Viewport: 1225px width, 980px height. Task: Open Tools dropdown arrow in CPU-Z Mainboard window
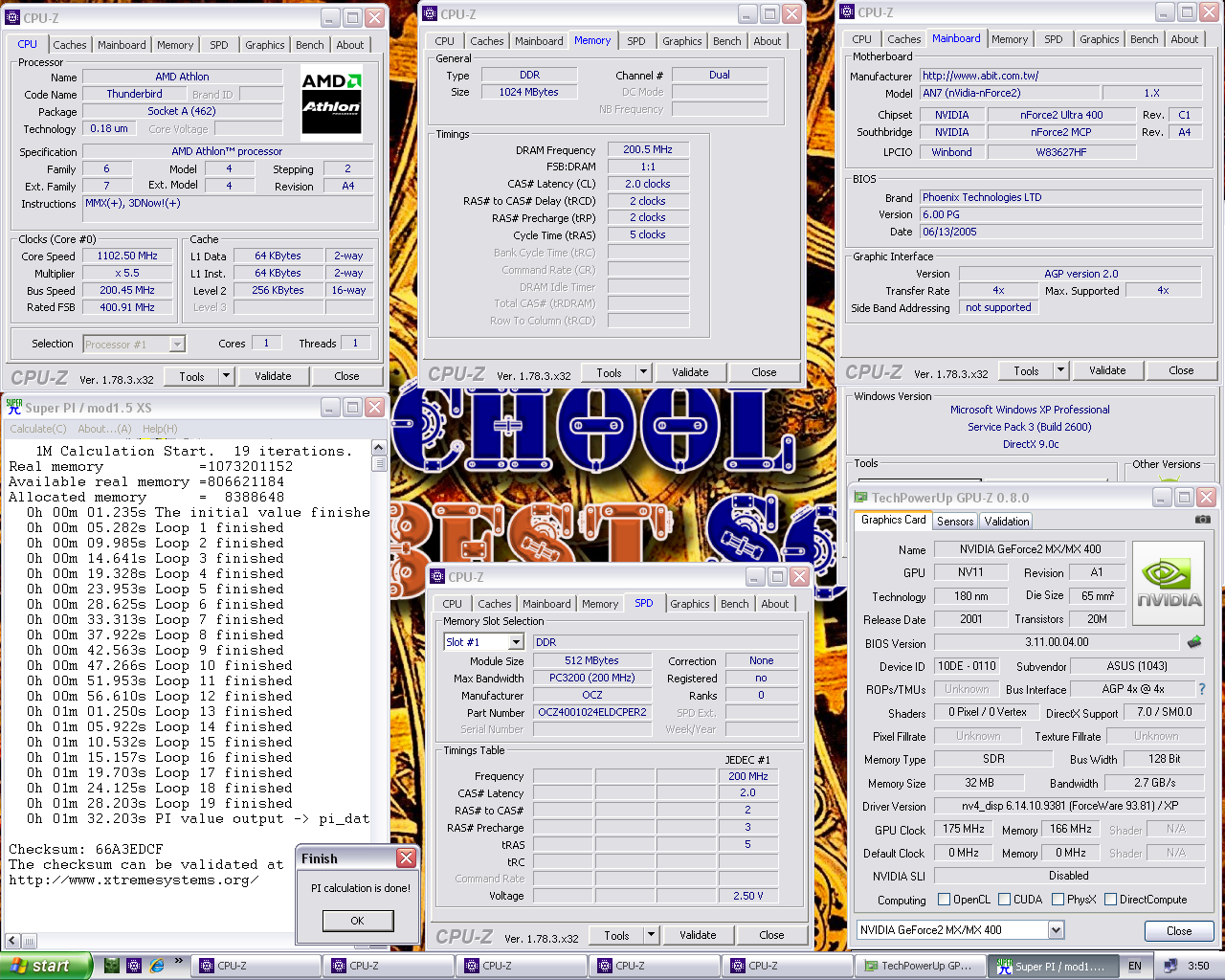coord(1061,370)
